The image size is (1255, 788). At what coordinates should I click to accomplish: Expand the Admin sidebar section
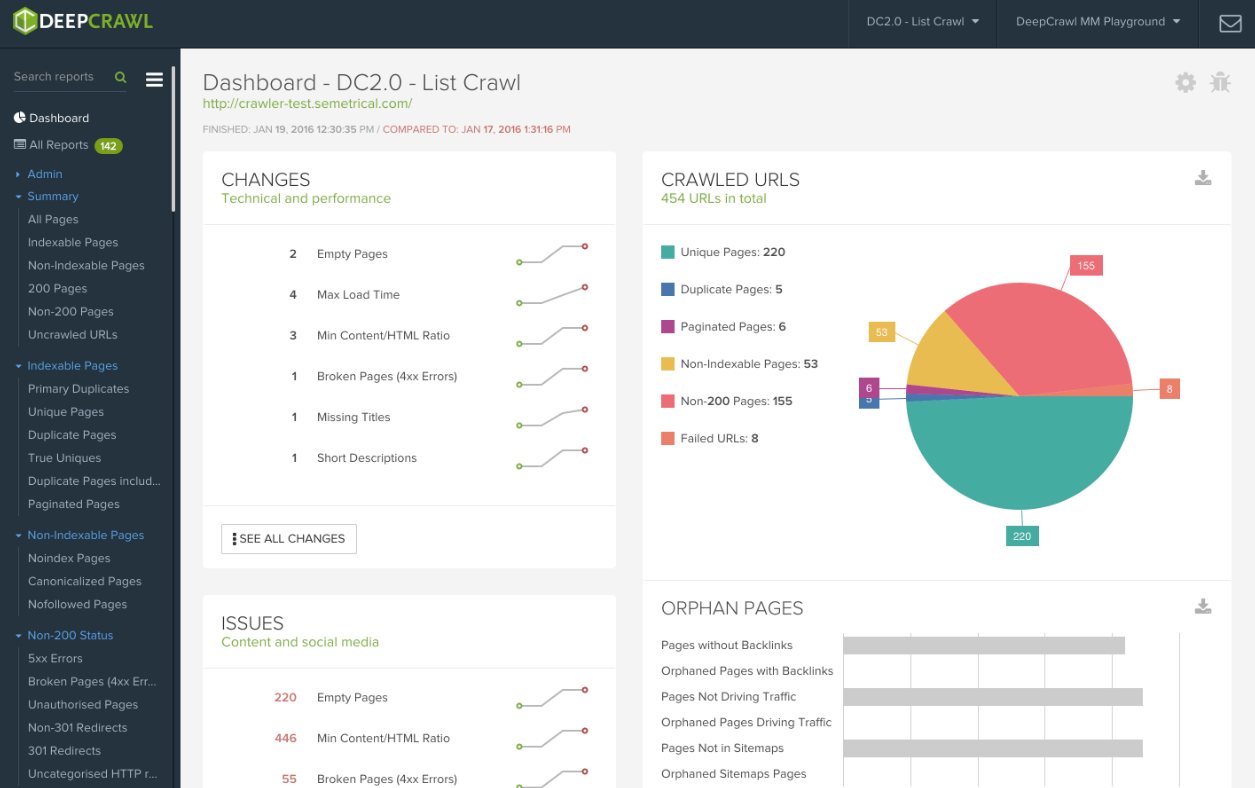(44, 174)
